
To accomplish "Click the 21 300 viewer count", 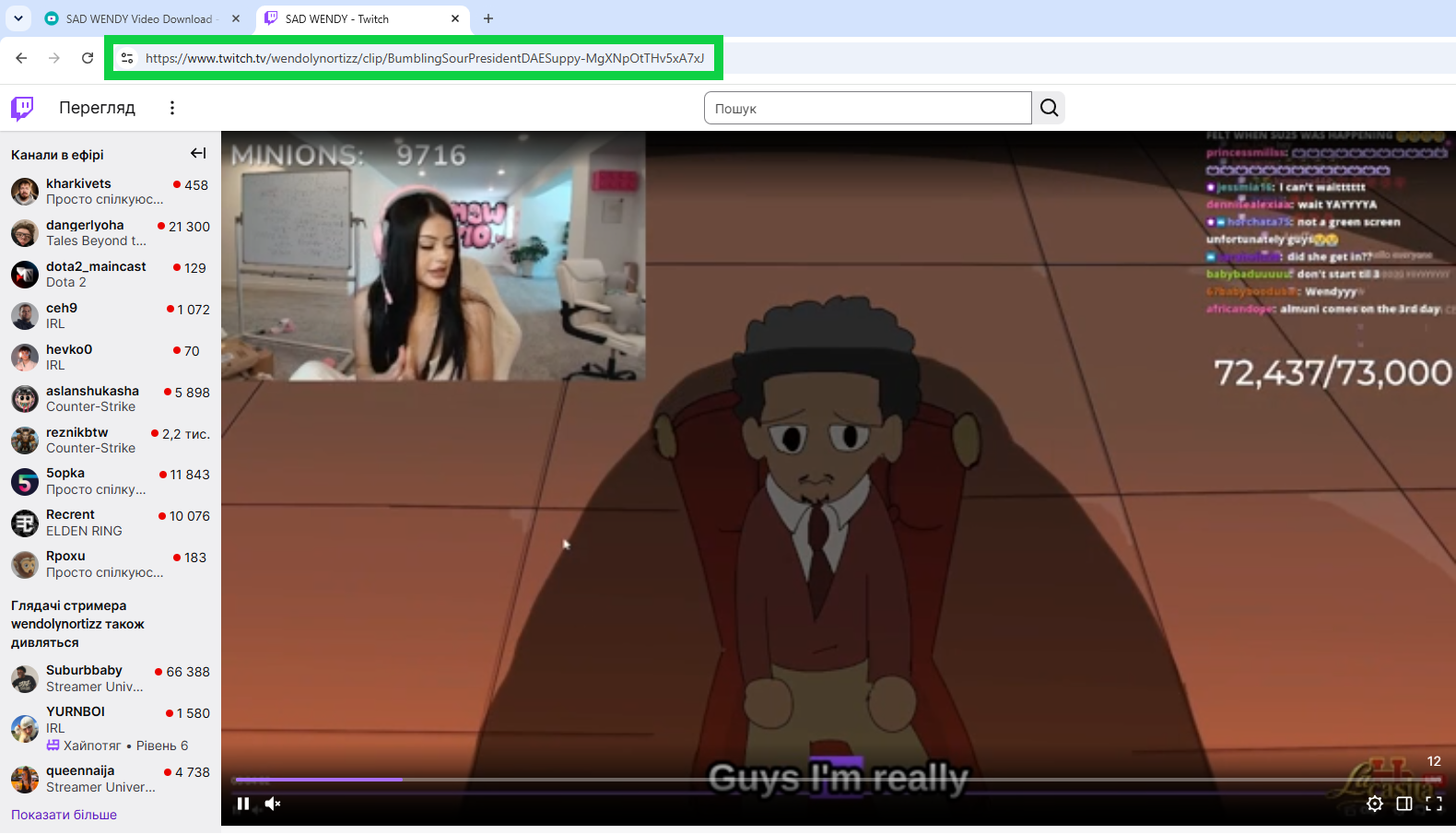I will pos(189,226).
